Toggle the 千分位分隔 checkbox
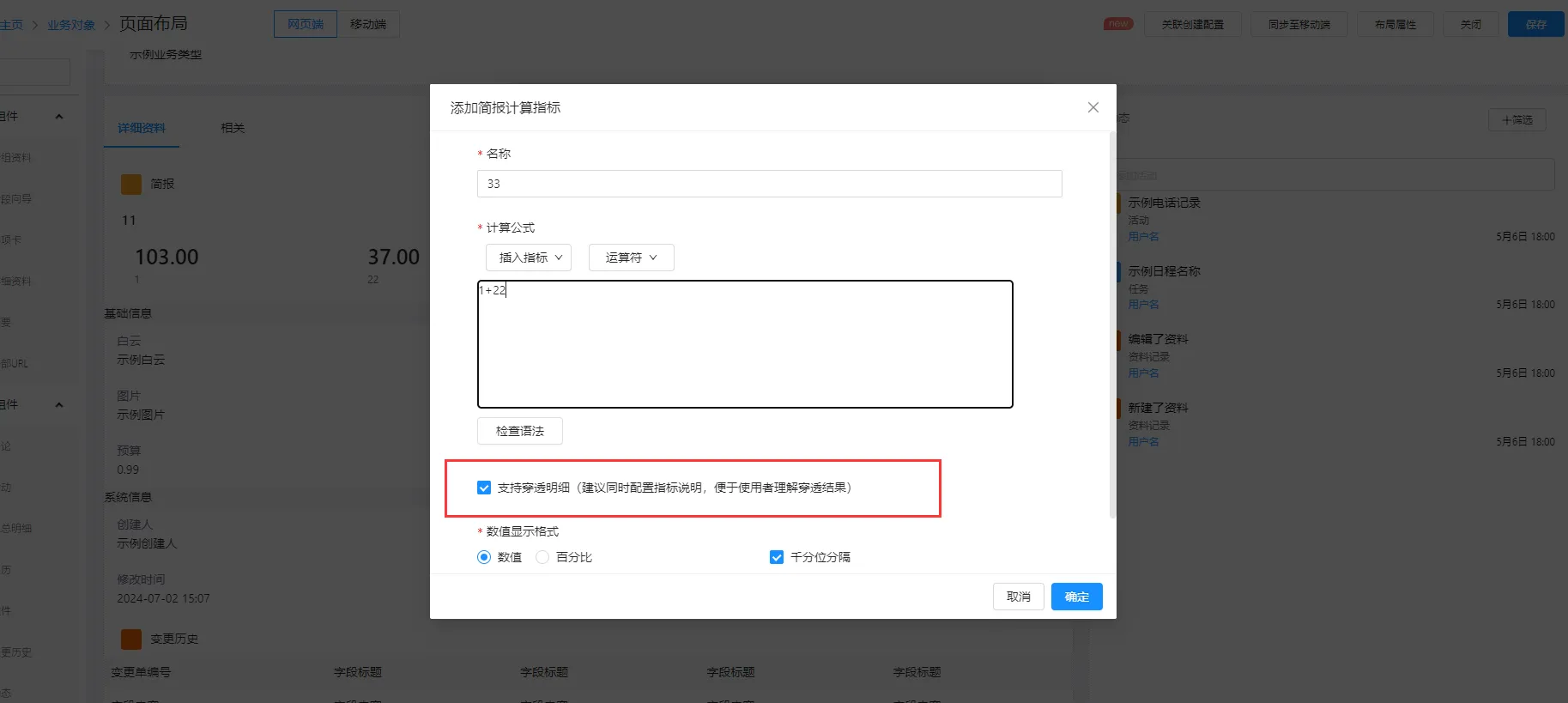 [777, 557]
